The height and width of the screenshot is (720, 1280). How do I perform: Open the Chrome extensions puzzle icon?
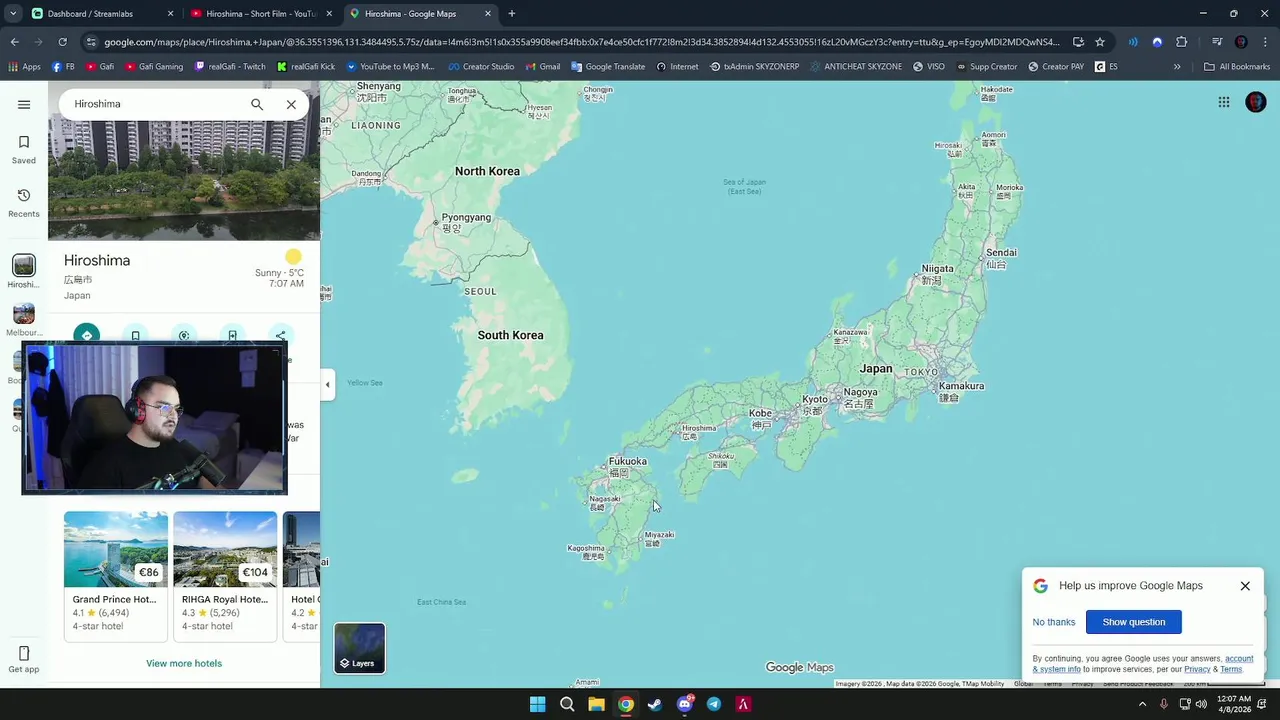click(1182, 42)
